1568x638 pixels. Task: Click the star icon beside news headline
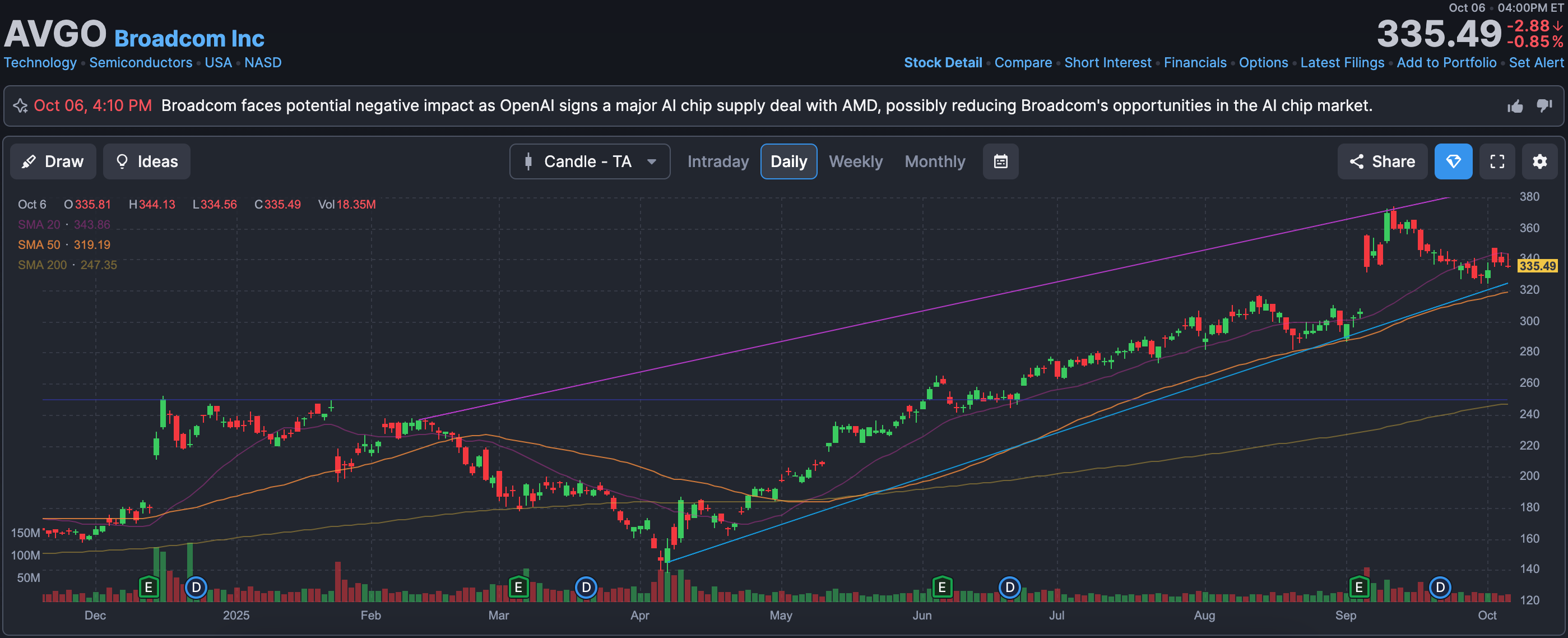pyautogui.click(x=21, y=106)
